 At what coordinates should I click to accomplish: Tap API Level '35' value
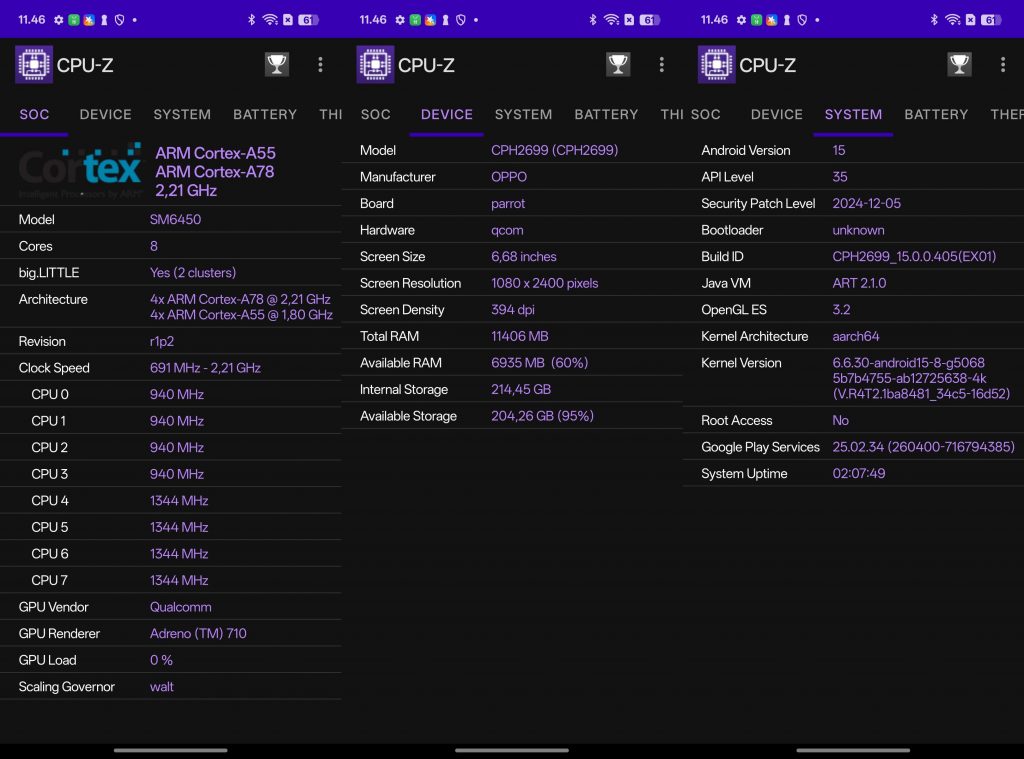click(839, 177)
